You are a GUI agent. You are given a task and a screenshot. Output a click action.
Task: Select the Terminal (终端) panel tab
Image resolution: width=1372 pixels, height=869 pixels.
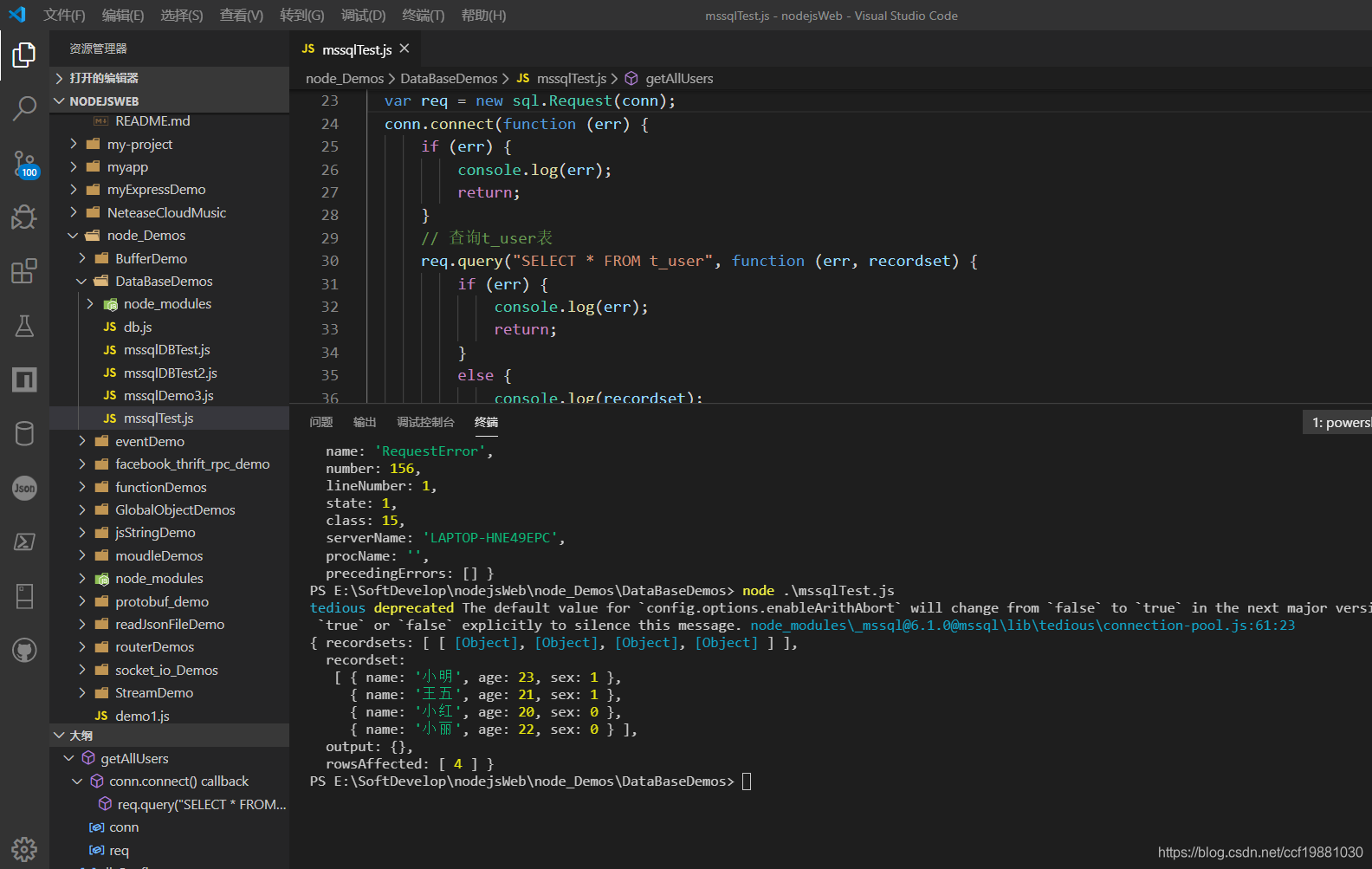click(486, 422)
